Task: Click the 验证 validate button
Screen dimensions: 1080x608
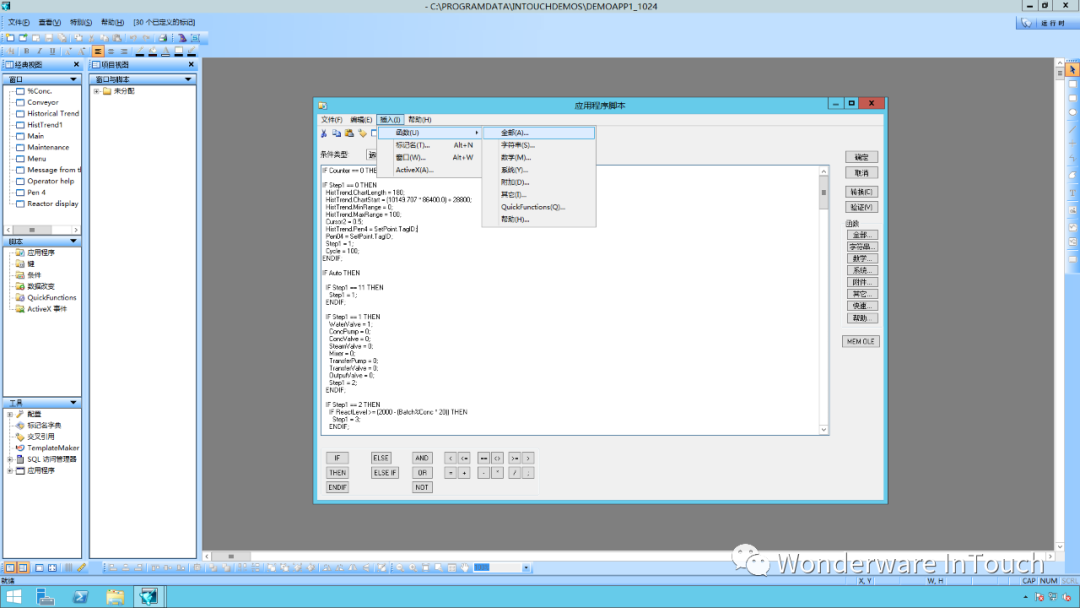Action: (x=860, y=206)
